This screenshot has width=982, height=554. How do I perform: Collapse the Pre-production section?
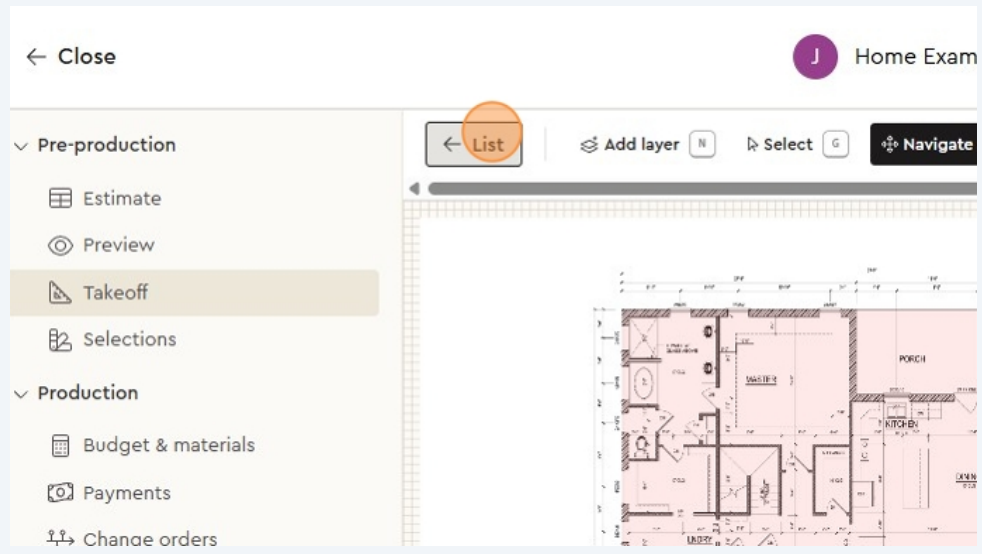coord(22,145)
